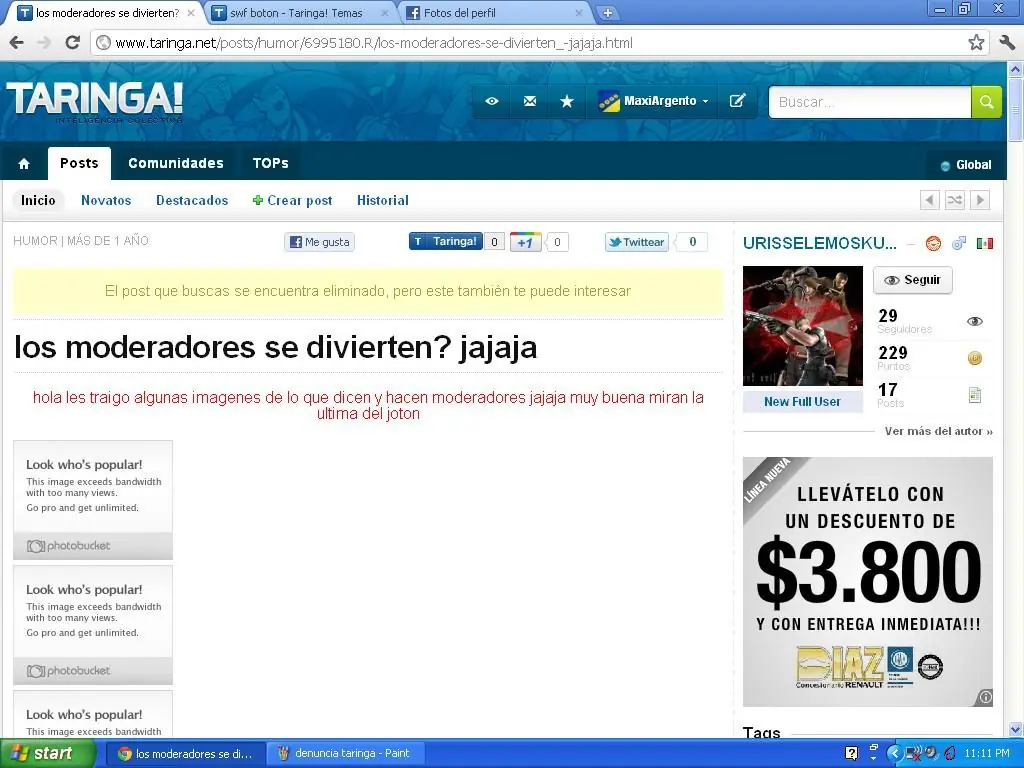Select the Inicio submenu item
This screenshot has height=768, width=1024.
[38, 200]
